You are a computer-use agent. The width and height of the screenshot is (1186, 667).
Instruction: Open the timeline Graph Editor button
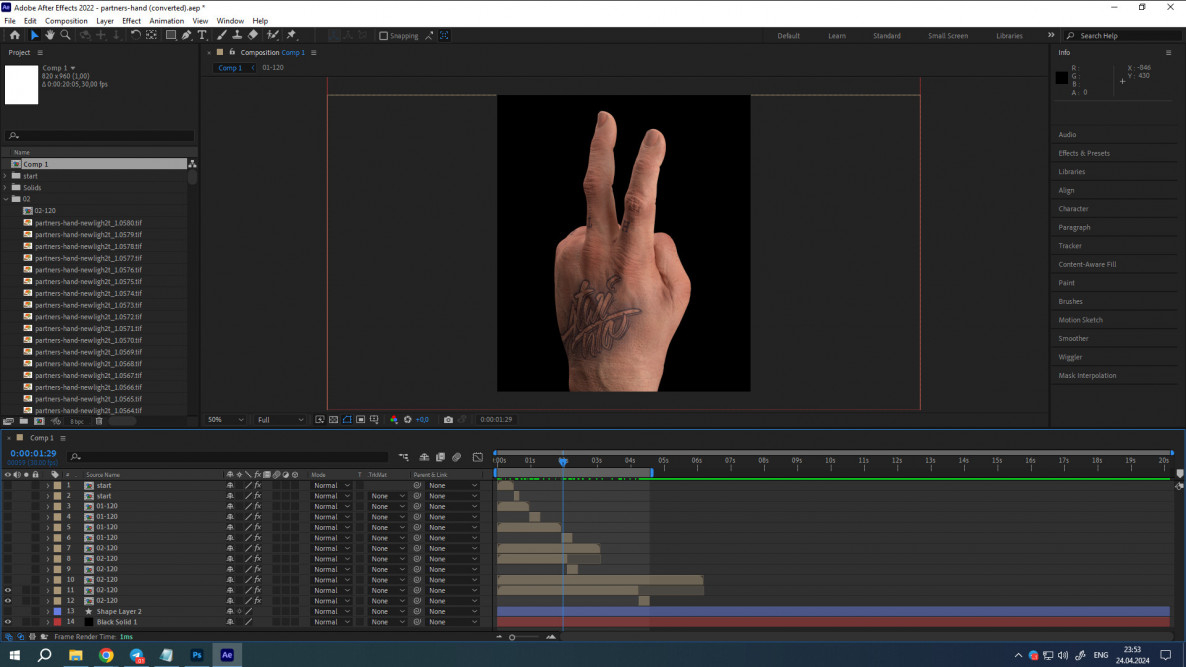477,457
